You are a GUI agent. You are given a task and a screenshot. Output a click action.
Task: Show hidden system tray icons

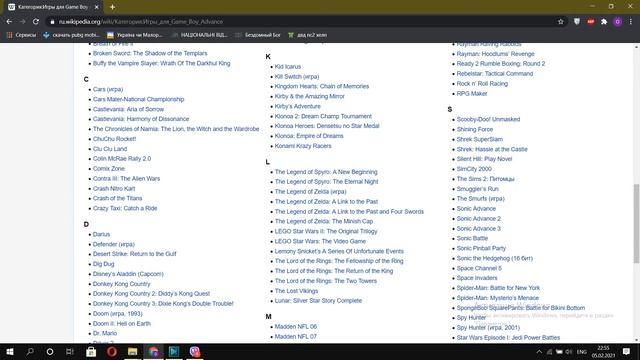tap(539, 352)
